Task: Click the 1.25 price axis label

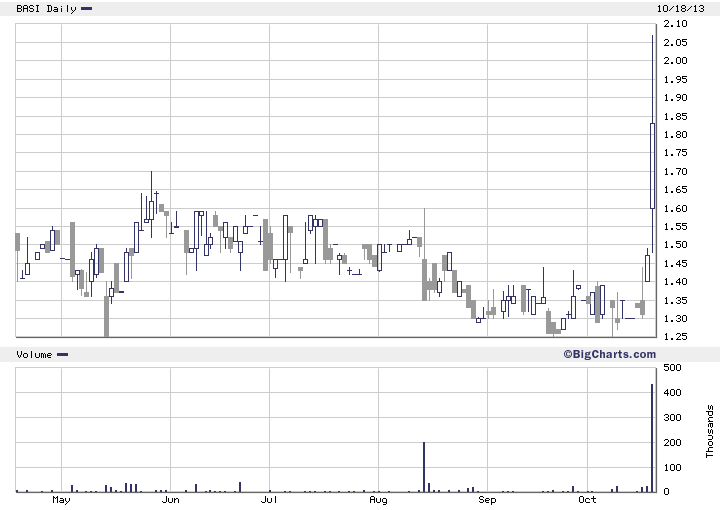Action: coord(675,336)
